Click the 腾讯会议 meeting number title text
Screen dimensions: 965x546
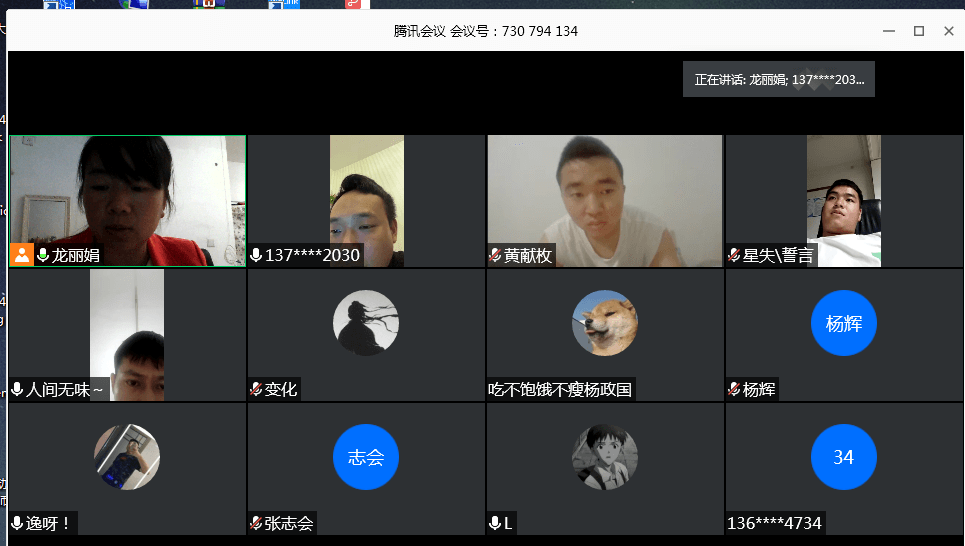[x=486, y=31]
